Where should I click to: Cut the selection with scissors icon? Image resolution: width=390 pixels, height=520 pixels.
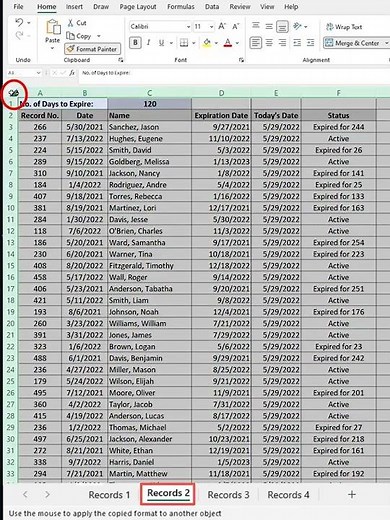pyautogui.click(x=70, y=23)
